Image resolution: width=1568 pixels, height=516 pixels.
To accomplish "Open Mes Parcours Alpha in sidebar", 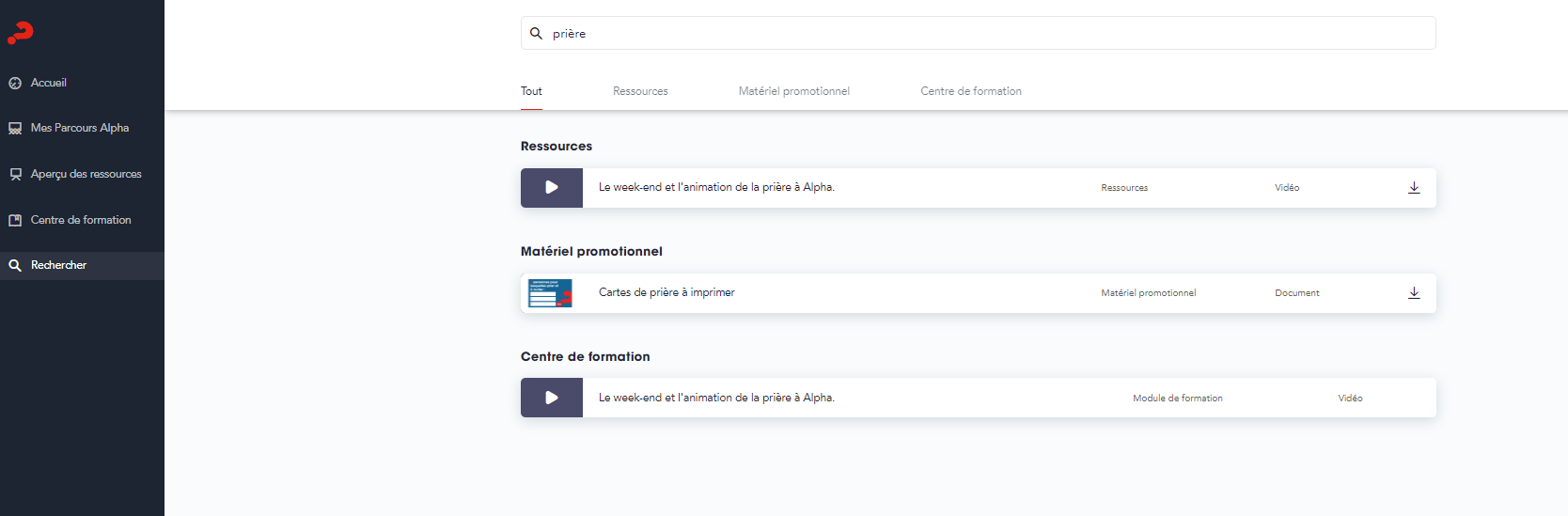I will [82, 128].
